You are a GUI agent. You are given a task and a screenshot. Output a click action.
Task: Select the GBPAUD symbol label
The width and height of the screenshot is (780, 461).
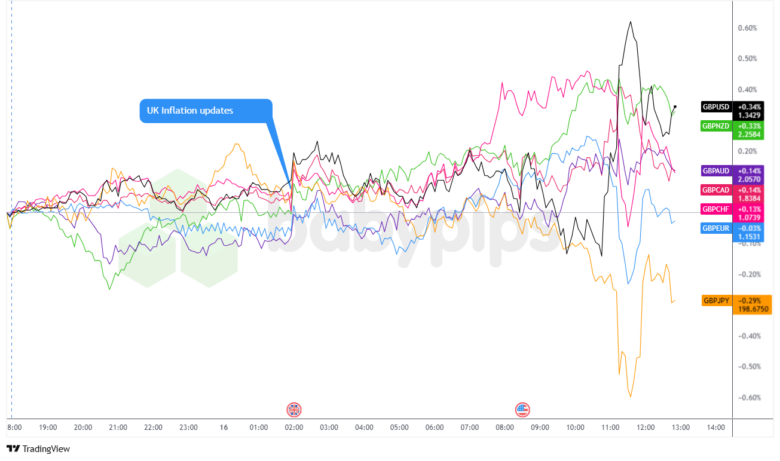click(717, 171)
